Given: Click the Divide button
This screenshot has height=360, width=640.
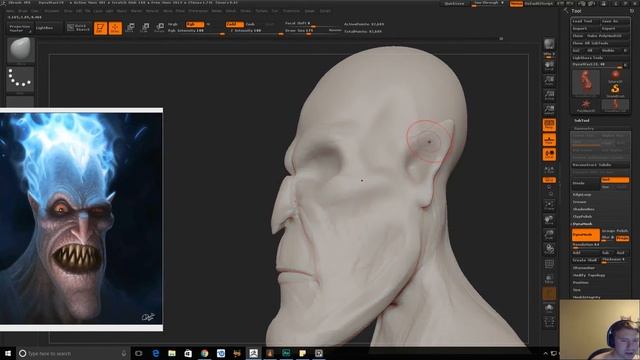Looking at the screenshot, I should tap(586, 183).
